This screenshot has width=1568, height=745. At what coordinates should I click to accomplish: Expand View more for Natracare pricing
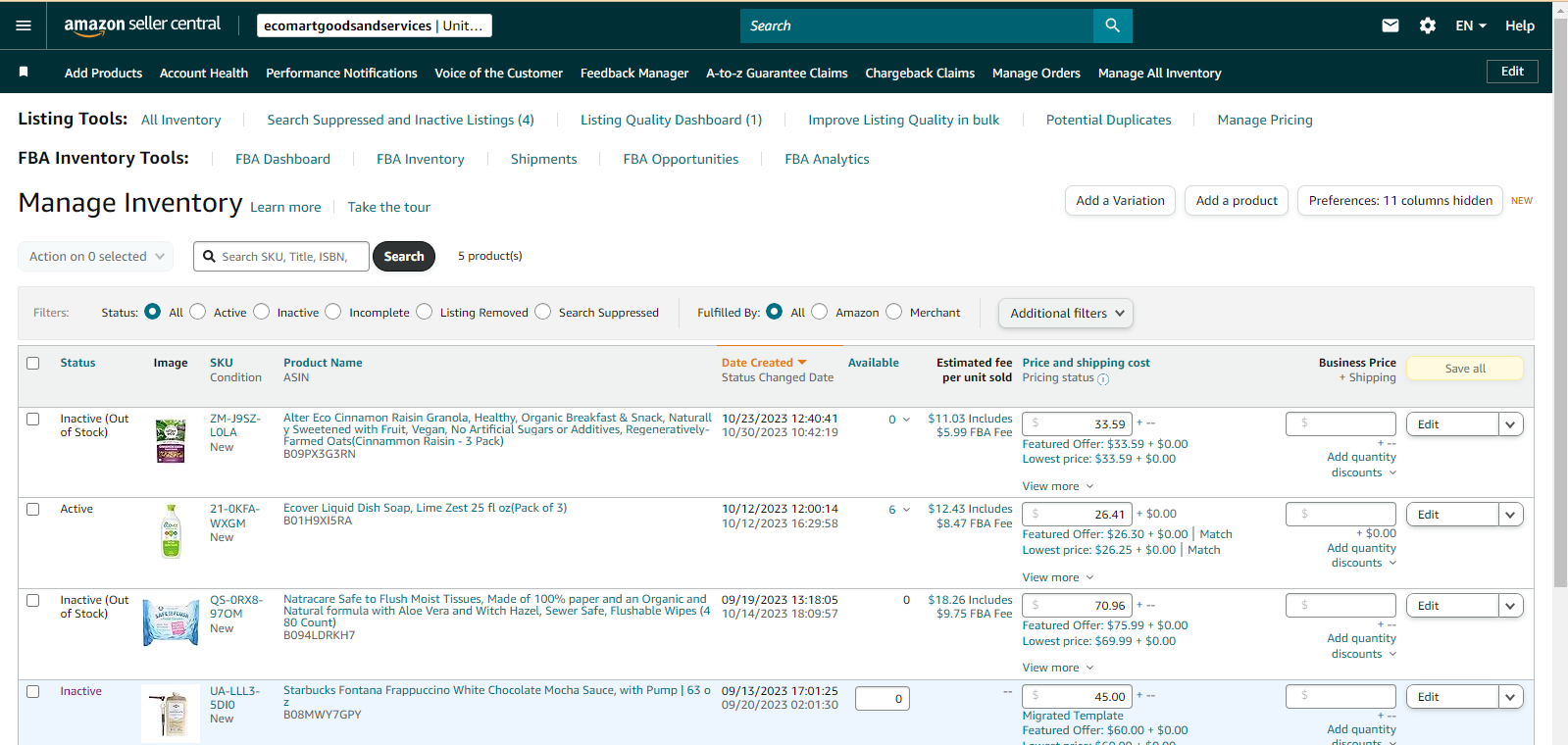click(x=1057, y=668)
